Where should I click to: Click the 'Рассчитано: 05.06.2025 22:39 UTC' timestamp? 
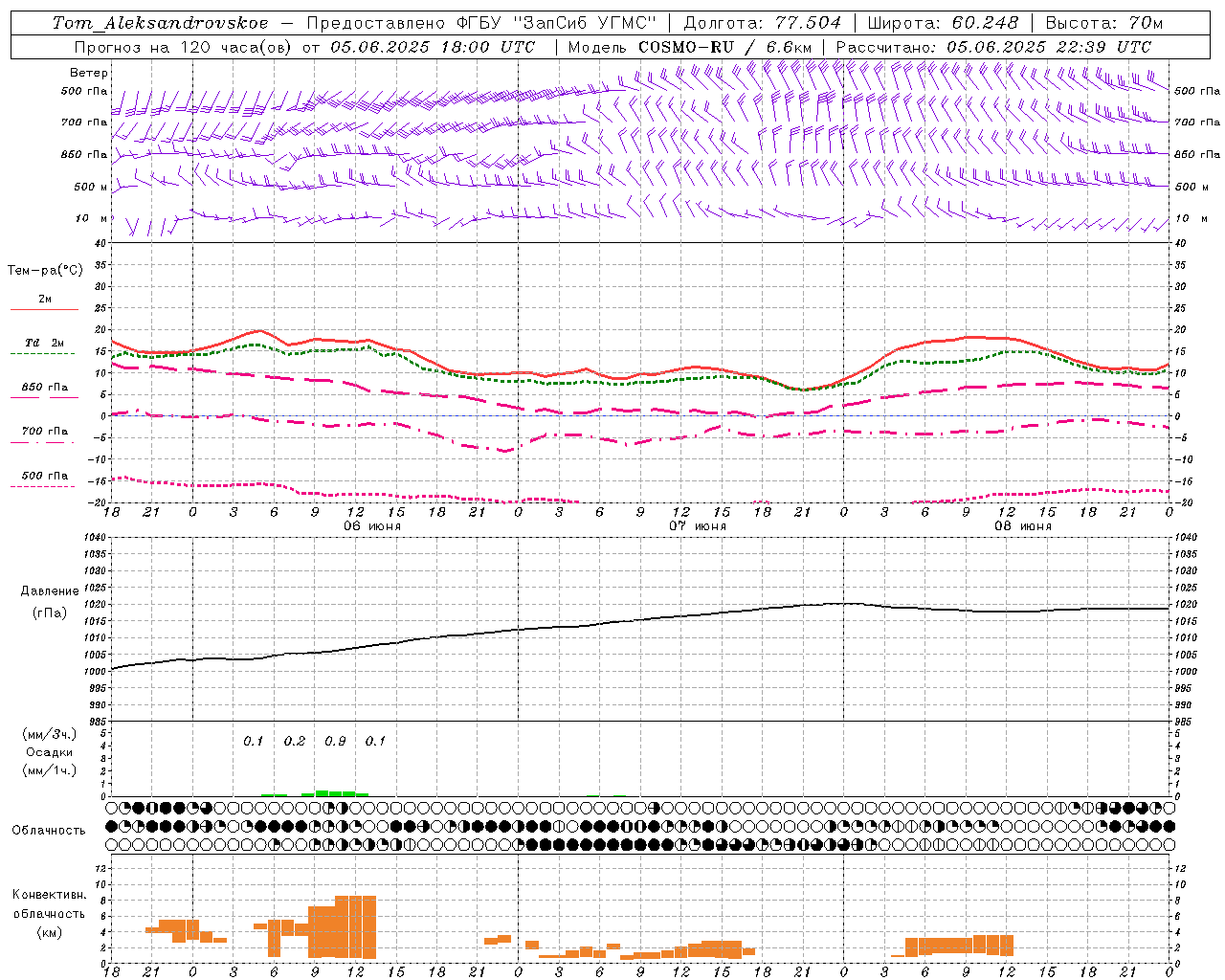point(993,47)
